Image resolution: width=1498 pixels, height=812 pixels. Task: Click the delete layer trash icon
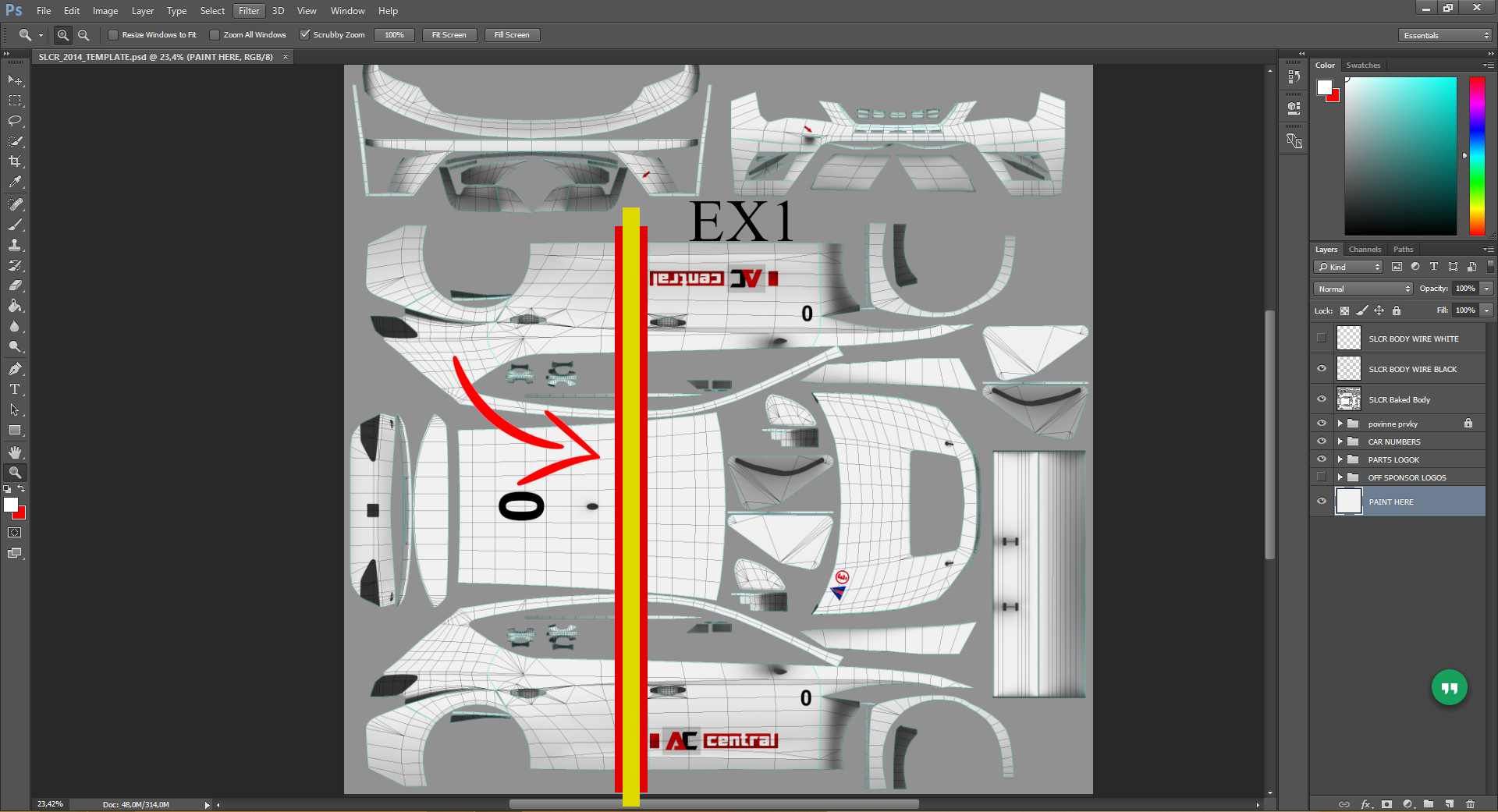click(x=1470, y=804)
